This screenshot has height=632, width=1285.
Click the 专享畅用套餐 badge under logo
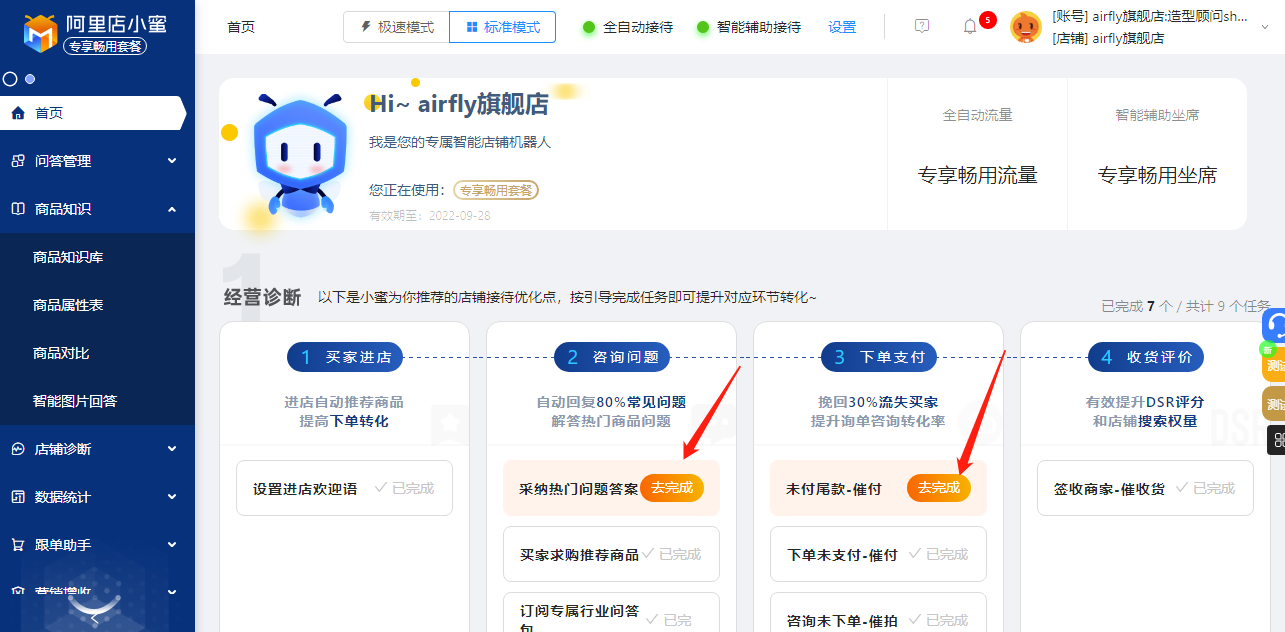click(105, 46)
